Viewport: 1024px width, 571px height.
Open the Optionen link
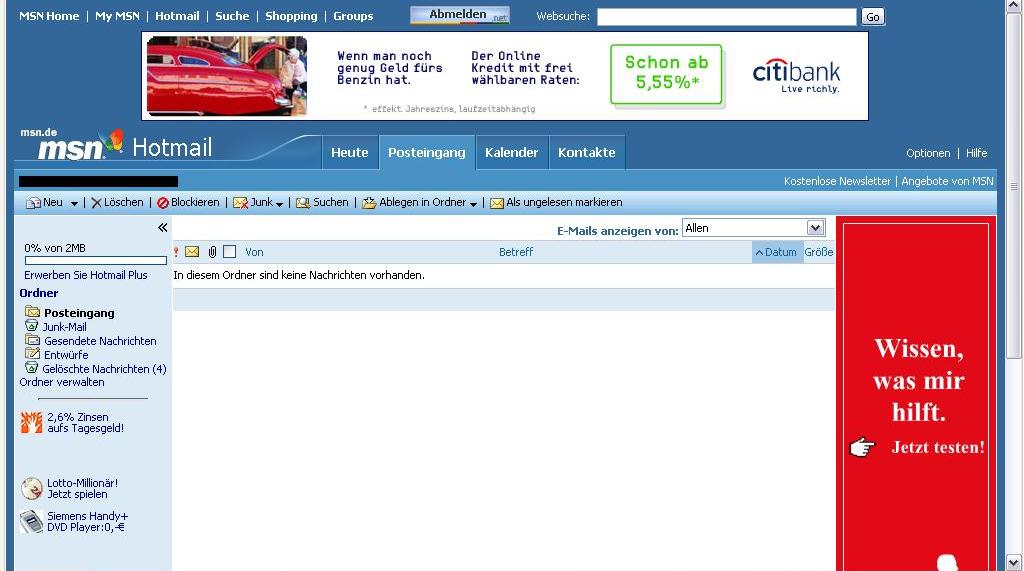point(928,153)
